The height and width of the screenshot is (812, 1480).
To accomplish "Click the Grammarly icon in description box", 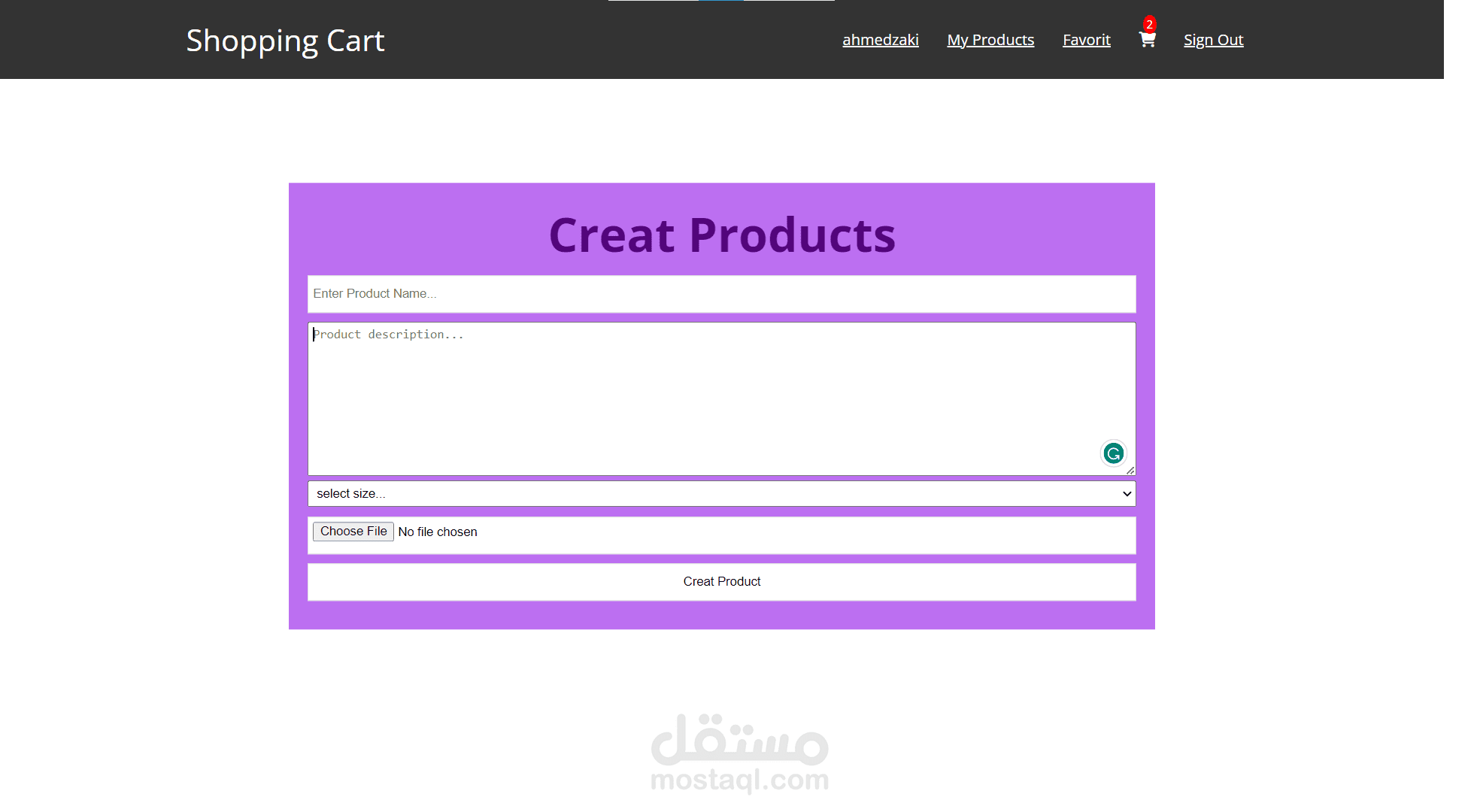I will point(1113,453).
